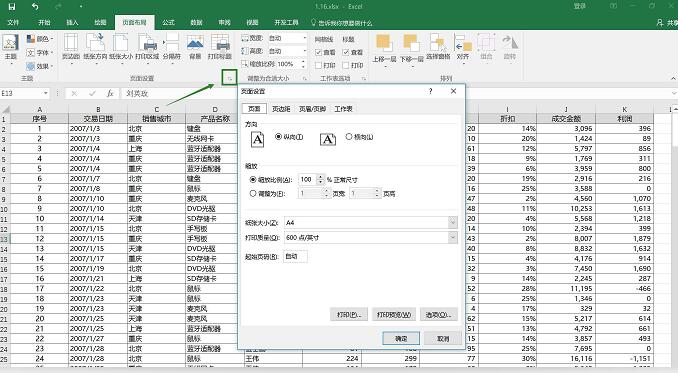Click 取消 (Cancel) in Page Setup
678x373 pixels.
pyautogui.click(x=443, y=338)
